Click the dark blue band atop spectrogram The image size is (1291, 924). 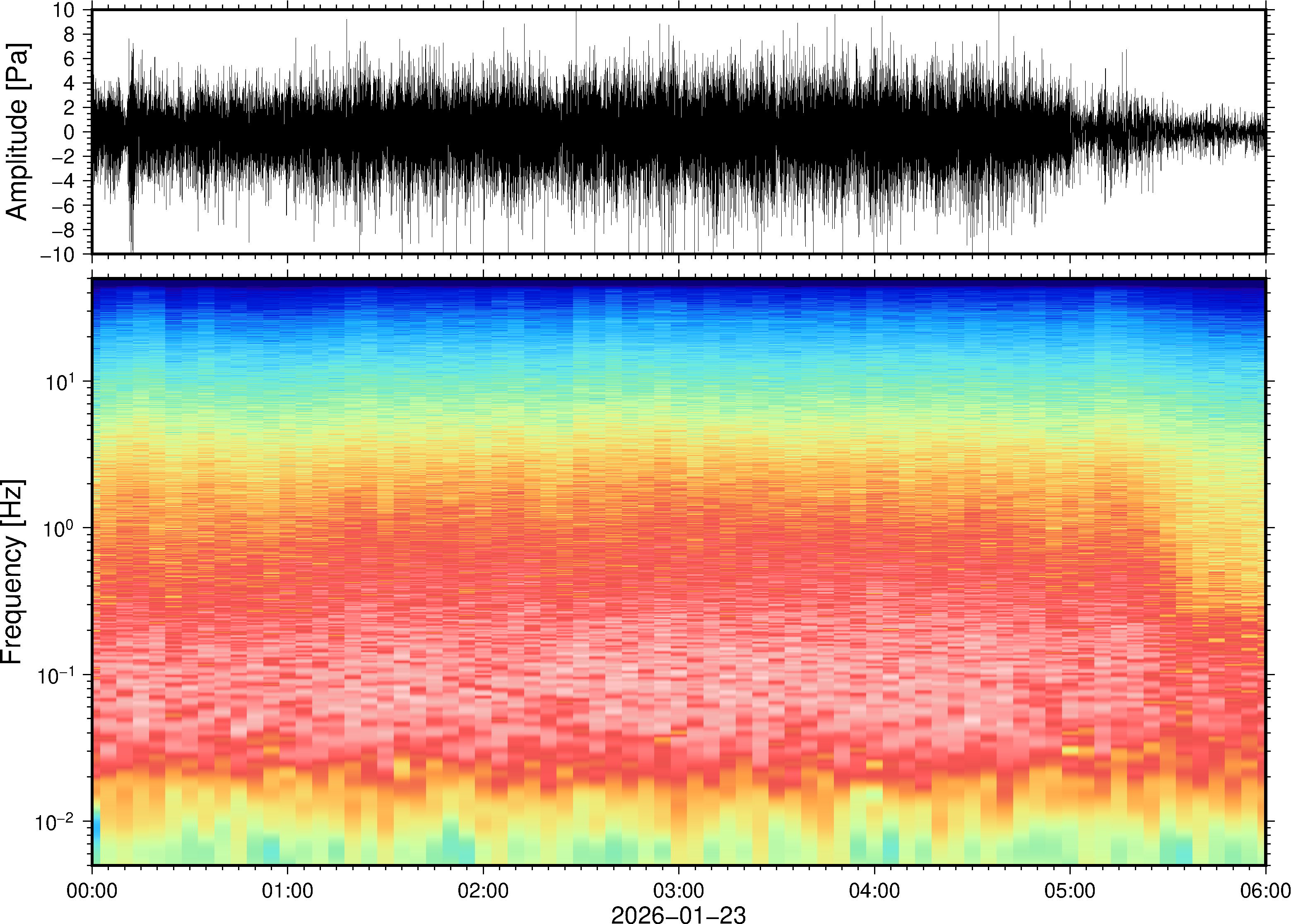coord(678,284)
